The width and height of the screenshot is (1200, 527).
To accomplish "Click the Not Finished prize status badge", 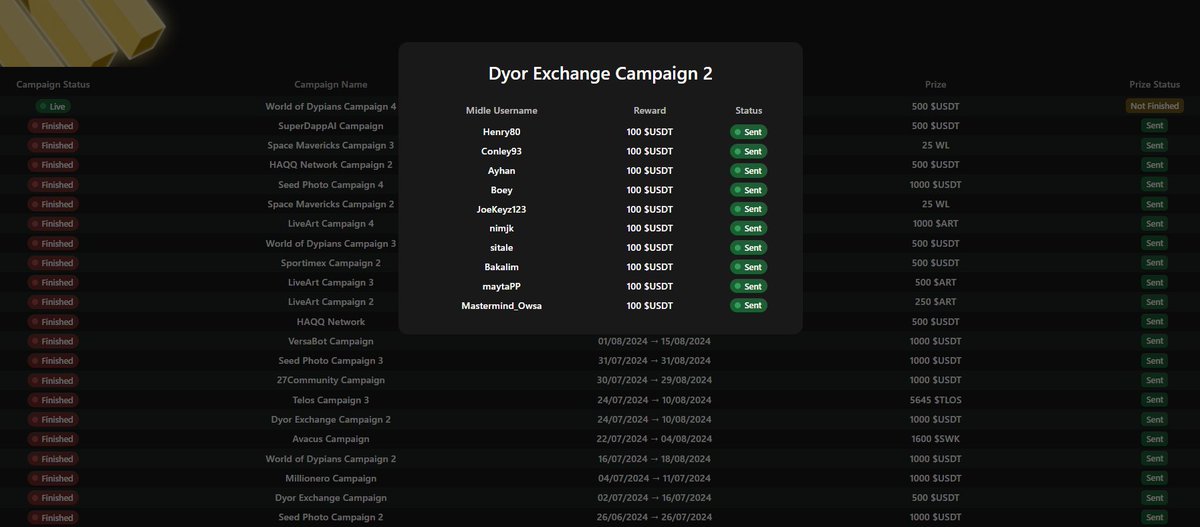I will click(x=1155, y=106).
